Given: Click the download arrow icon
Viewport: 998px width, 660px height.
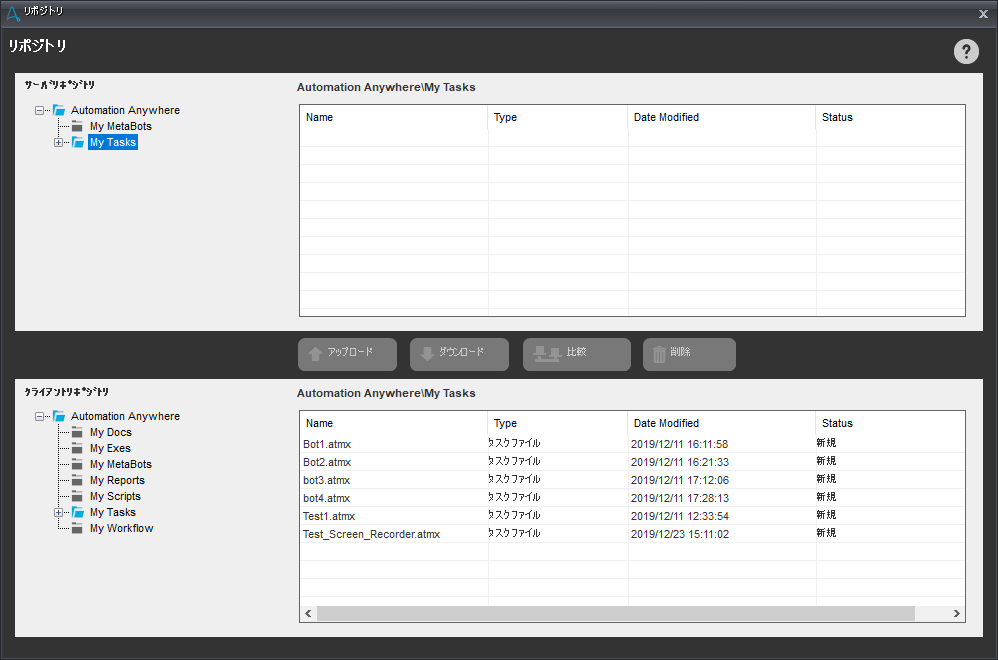Looking at the screenshot, I should coord(427,354).
